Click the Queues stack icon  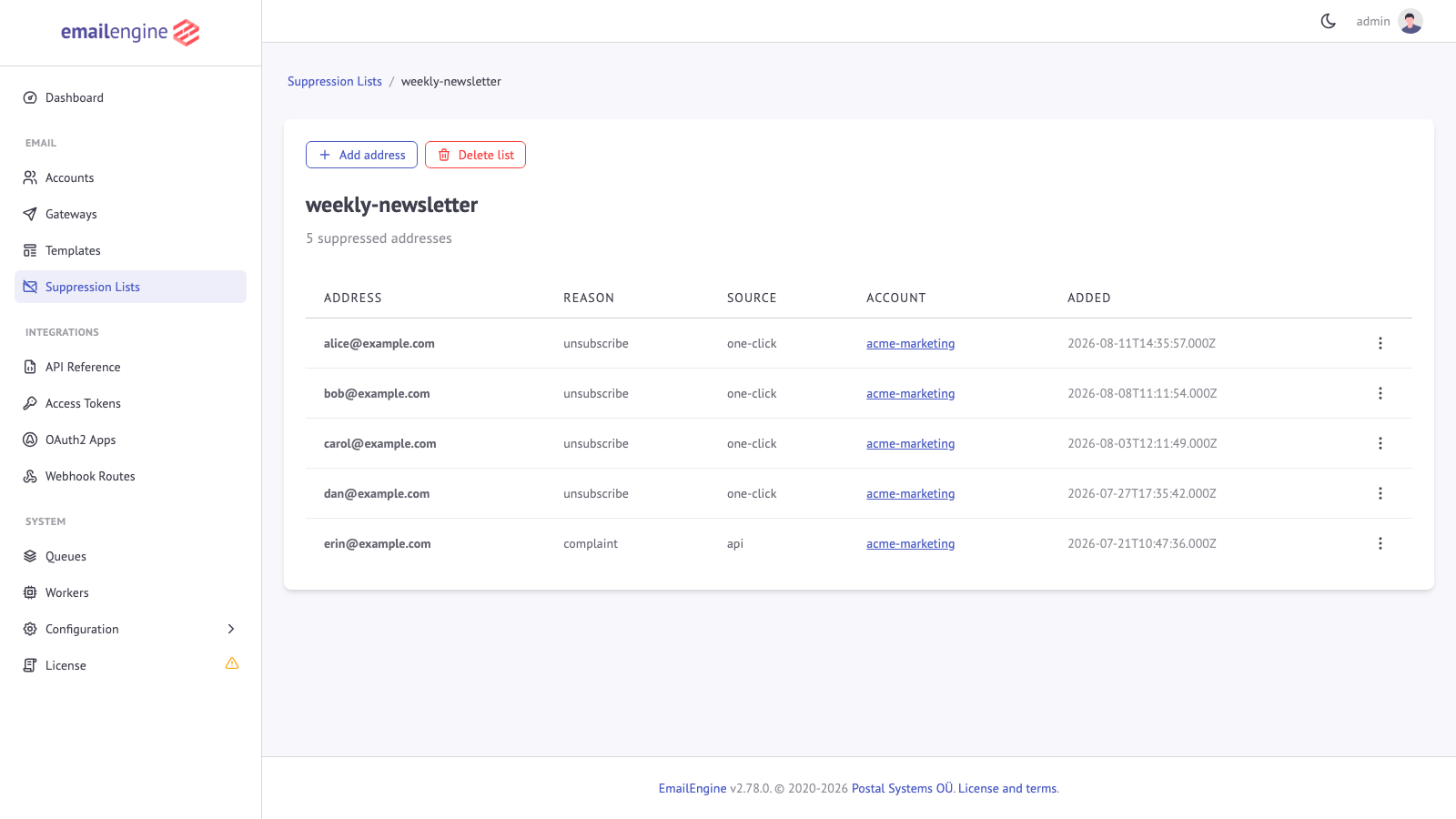click(x=30, y=556)
